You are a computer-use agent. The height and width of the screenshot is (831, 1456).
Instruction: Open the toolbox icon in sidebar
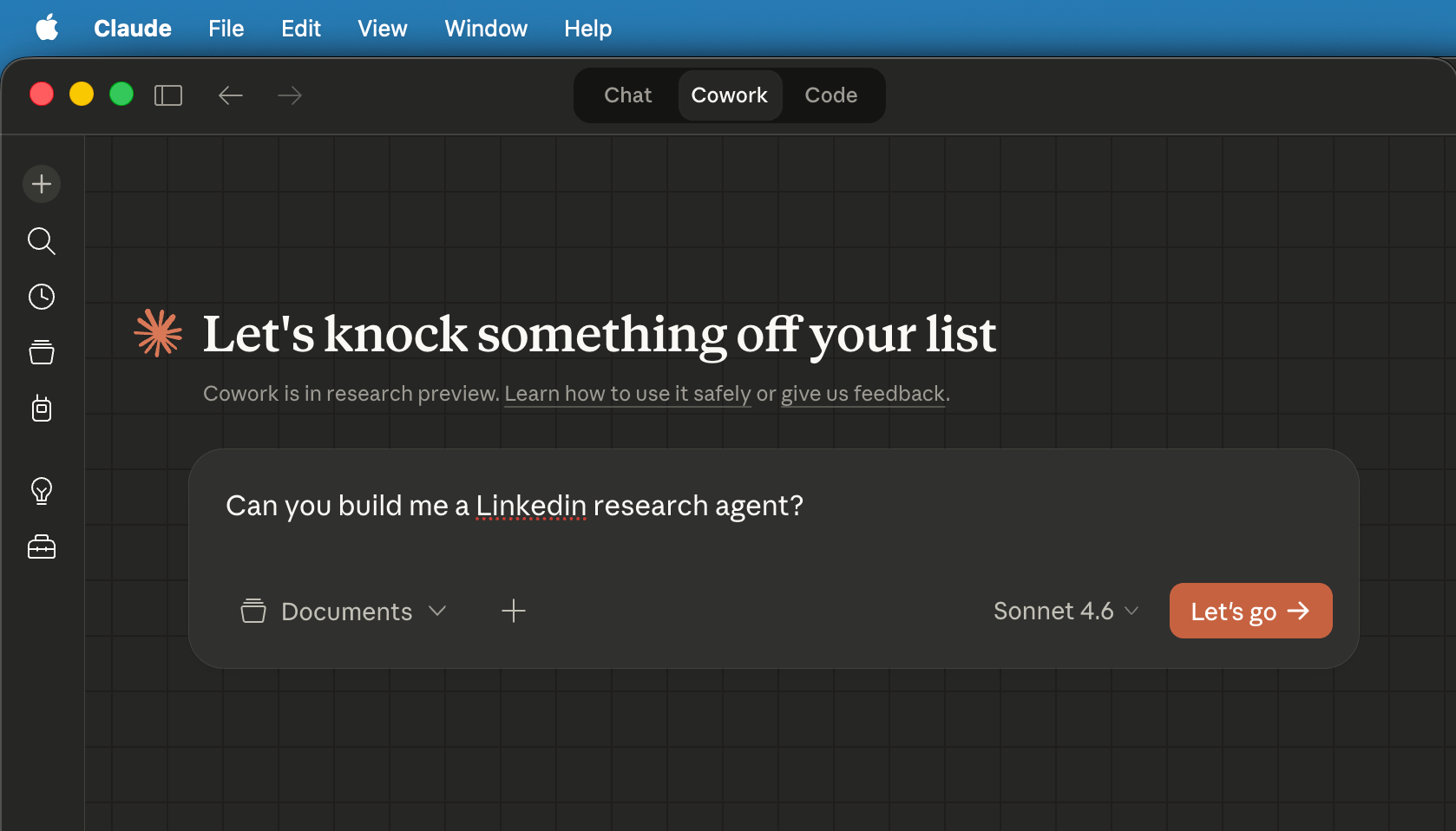[42, 547]
